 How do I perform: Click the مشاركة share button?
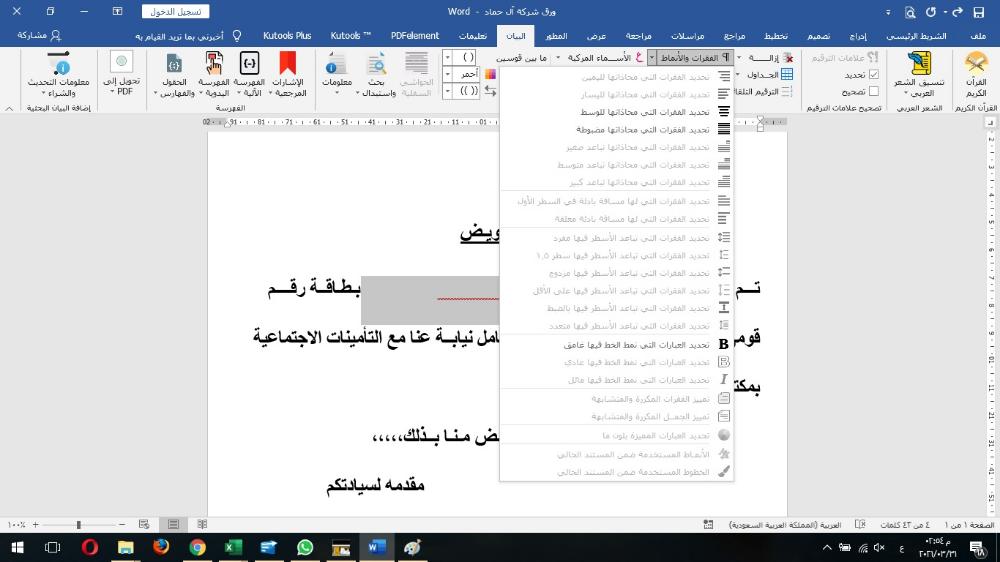40,36
